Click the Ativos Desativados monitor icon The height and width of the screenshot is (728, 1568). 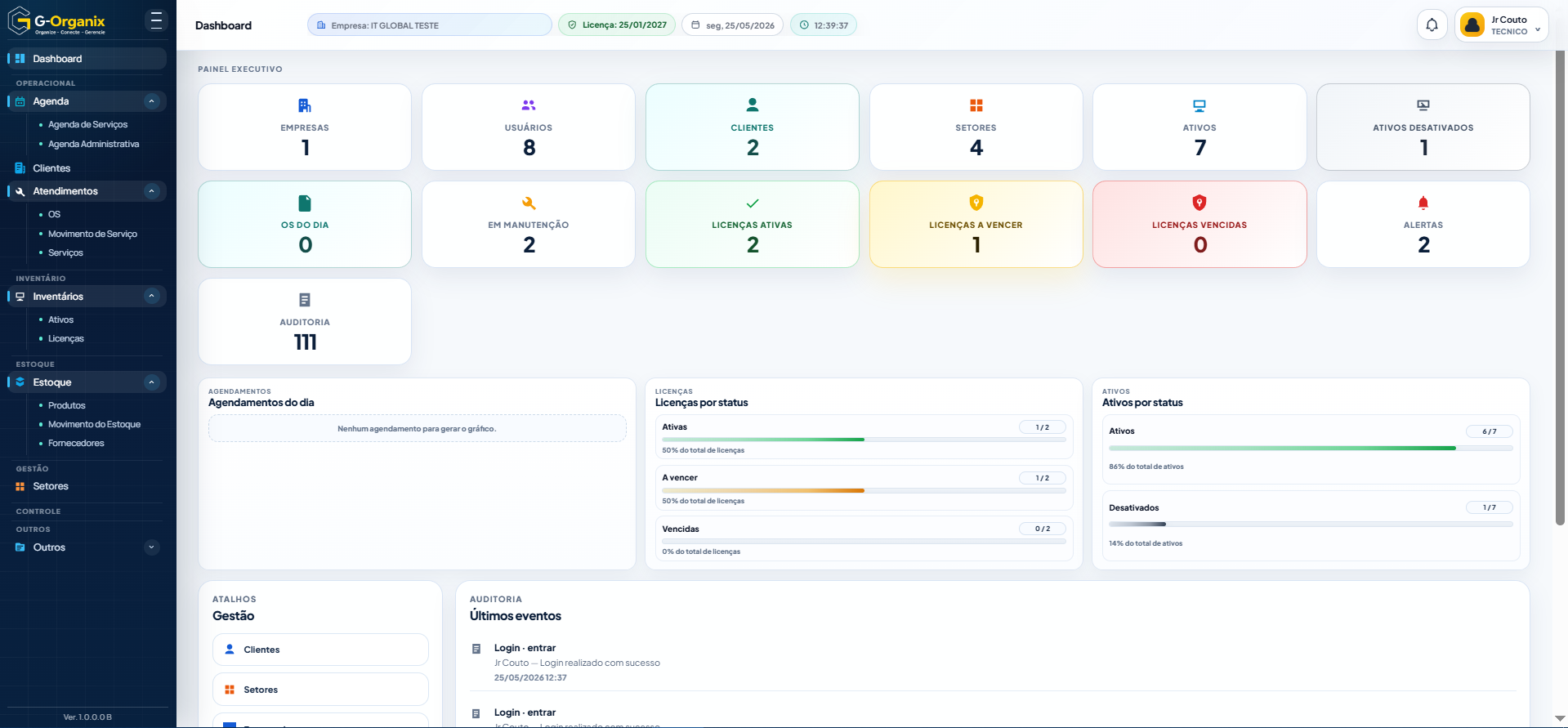(x=1423, y=105)
